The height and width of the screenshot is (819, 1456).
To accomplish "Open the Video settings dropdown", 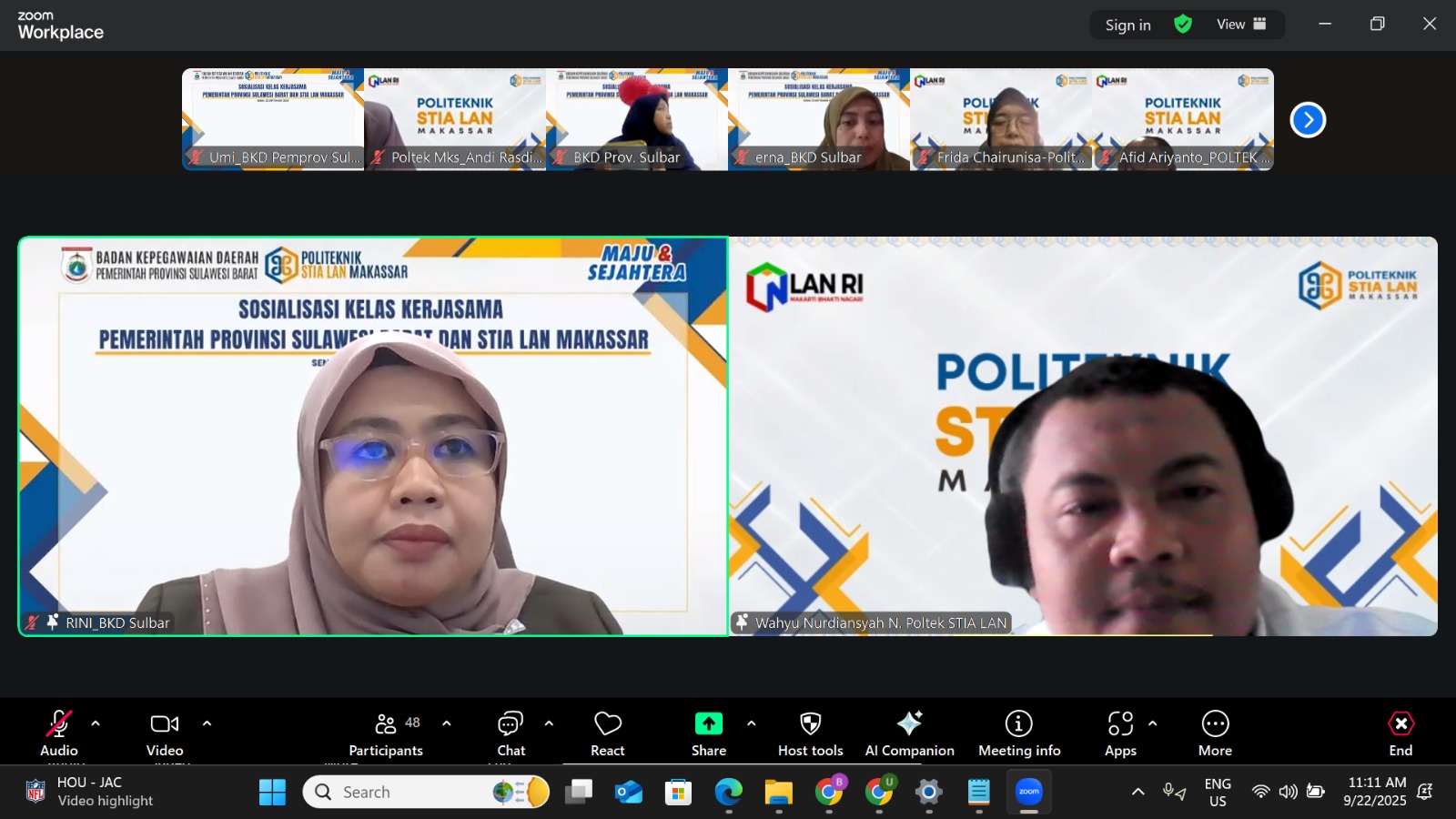I will point(207,723).
